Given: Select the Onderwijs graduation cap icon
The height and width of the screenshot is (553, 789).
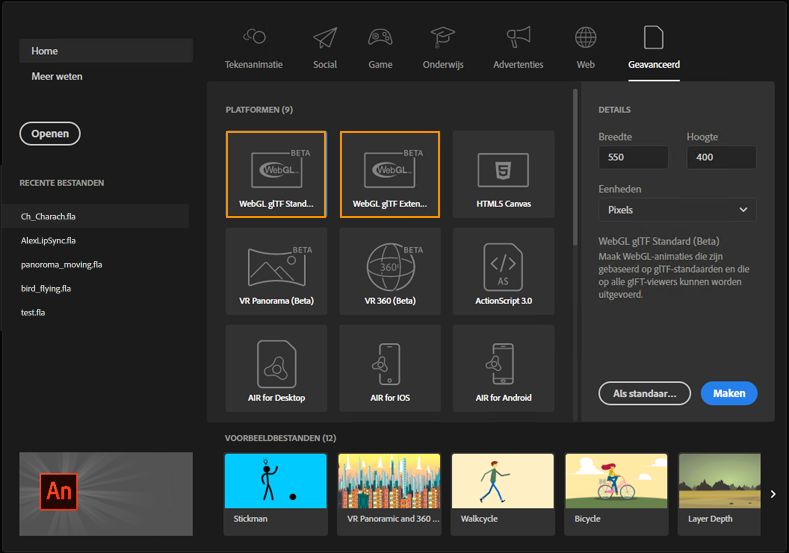Looking at the screenshot, I should pos(443,37).
